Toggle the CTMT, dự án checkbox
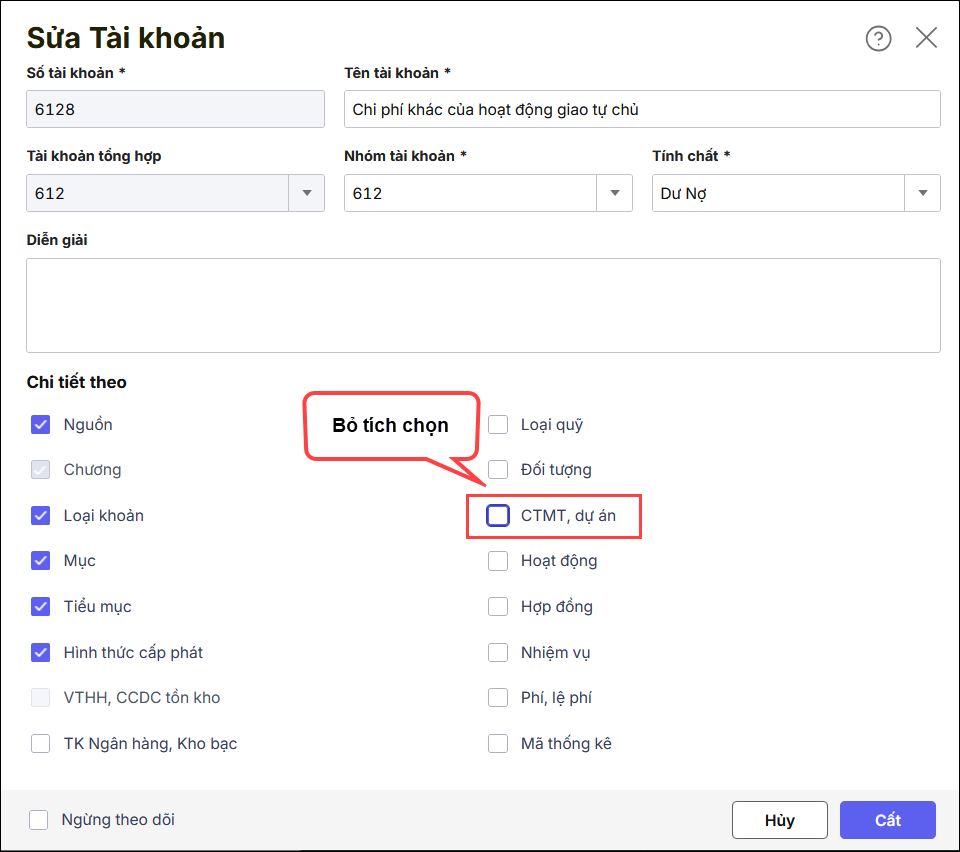 coord(498,516)
